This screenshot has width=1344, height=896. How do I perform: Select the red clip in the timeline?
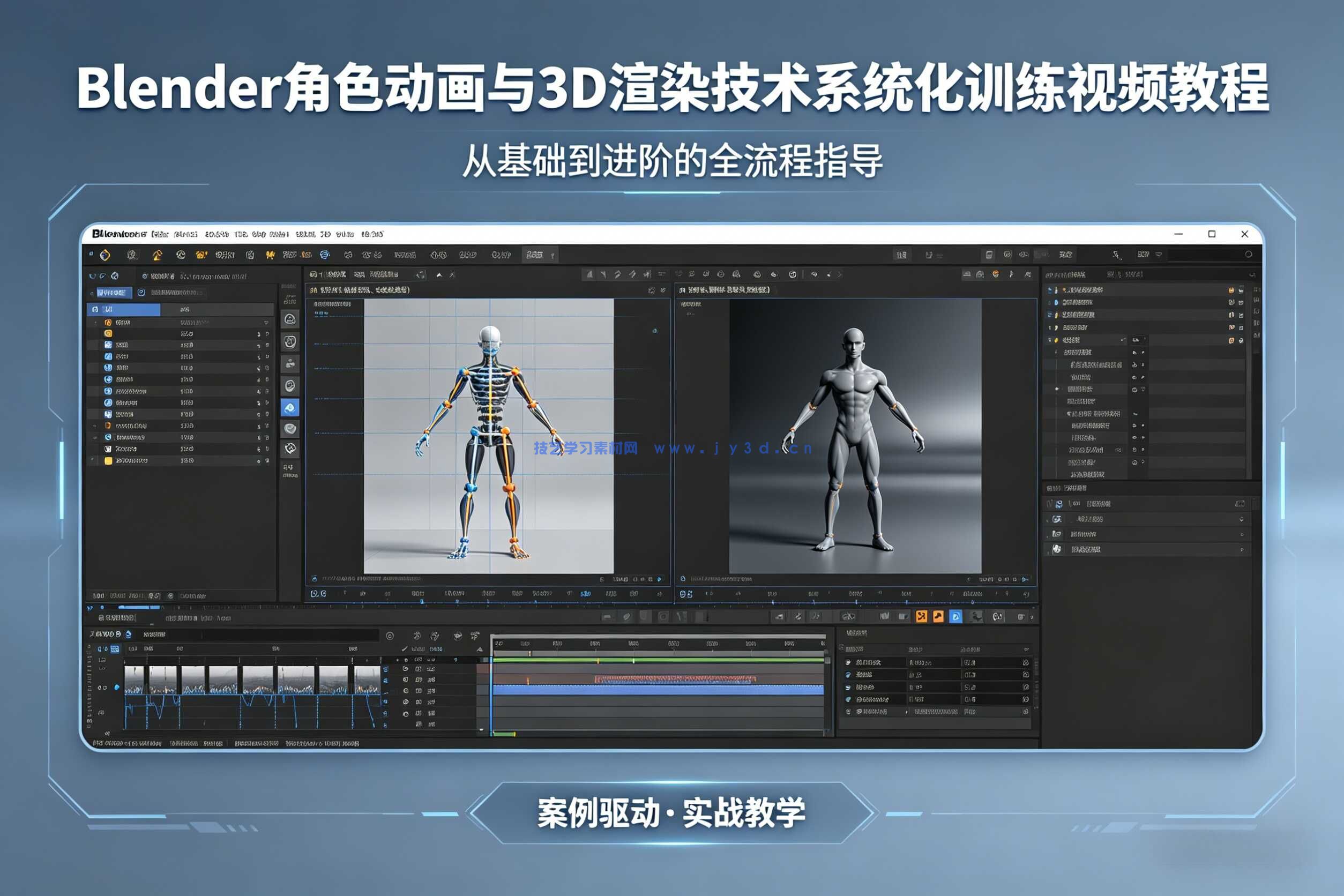point(675,679)
